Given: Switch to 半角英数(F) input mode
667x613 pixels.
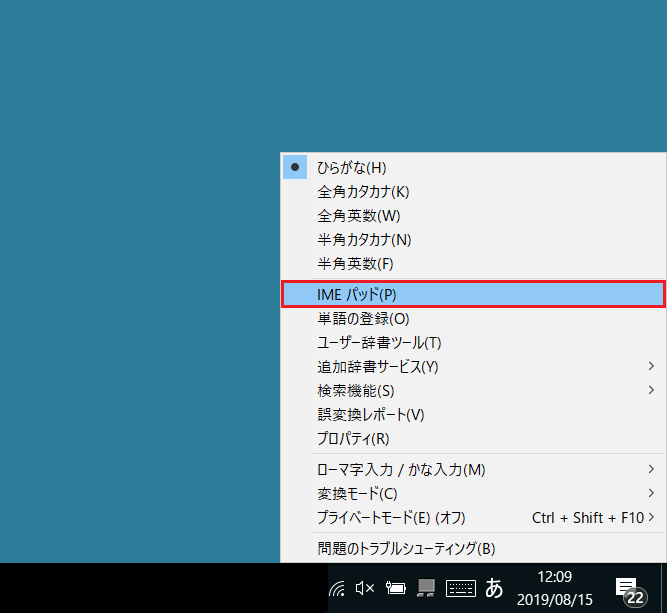Looking at the screenshot, I should pyautogui.click(x=473, y=264).
